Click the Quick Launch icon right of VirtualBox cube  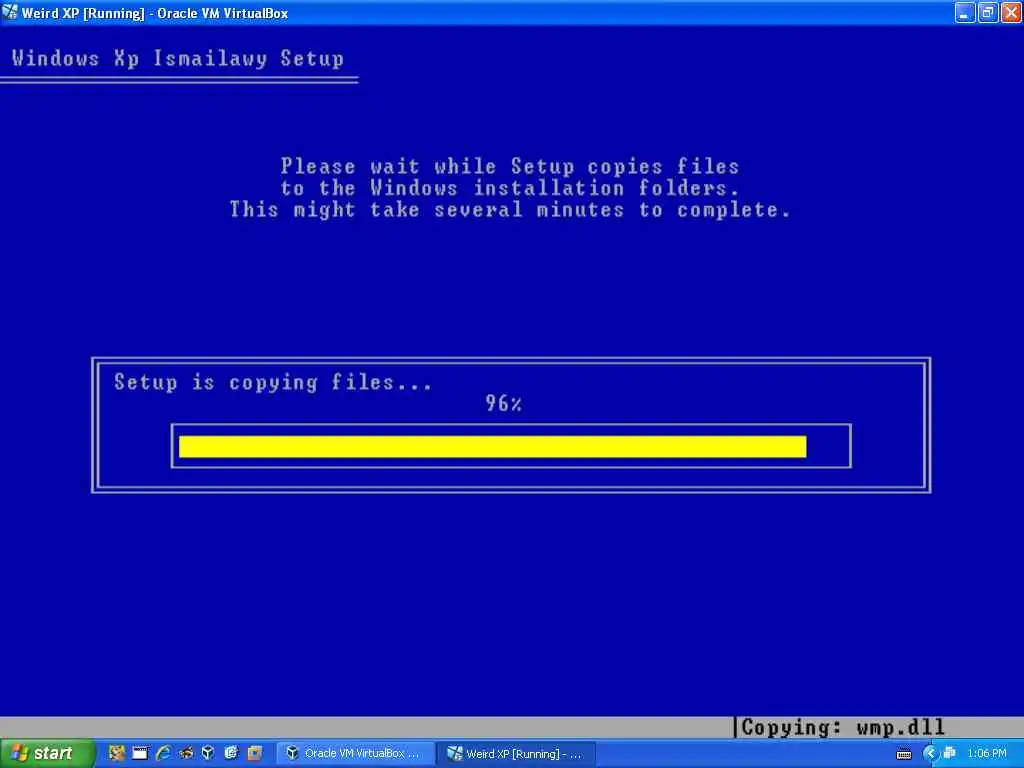pos(231,753)
